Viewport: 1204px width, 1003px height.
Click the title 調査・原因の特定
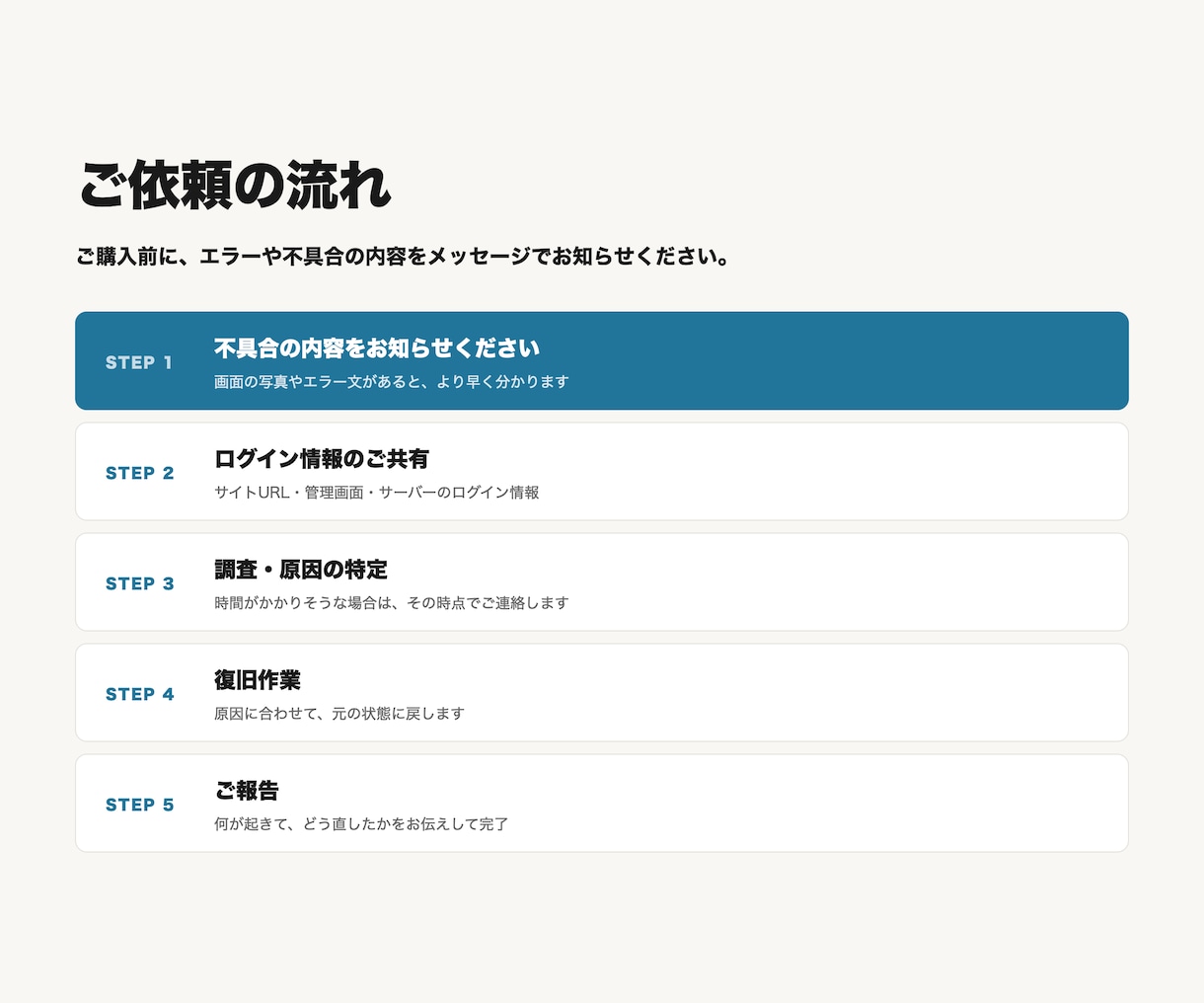point(301,570)
